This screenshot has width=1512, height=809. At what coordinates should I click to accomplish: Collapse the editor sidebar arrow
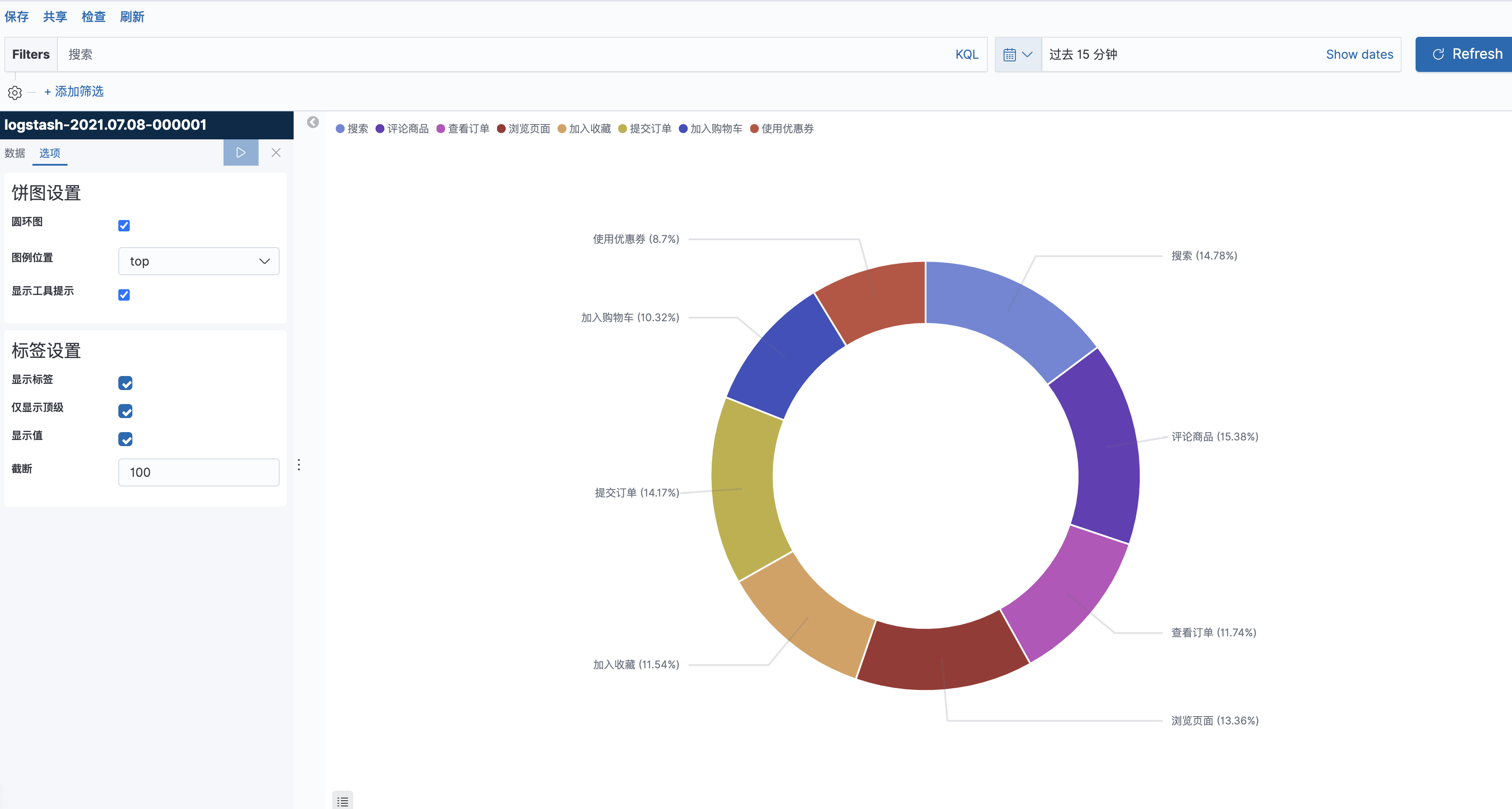point(313,122)
